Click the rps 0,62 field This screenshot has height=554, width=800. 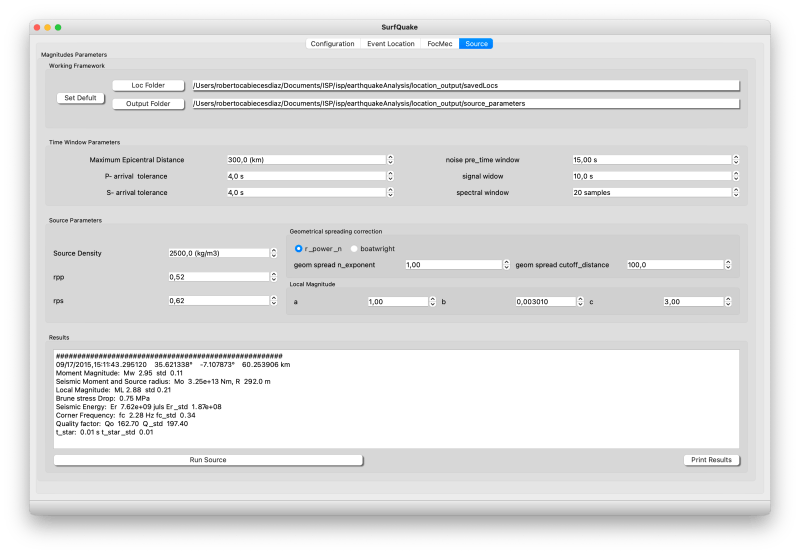pyautogui.click(x=219, y=300)
